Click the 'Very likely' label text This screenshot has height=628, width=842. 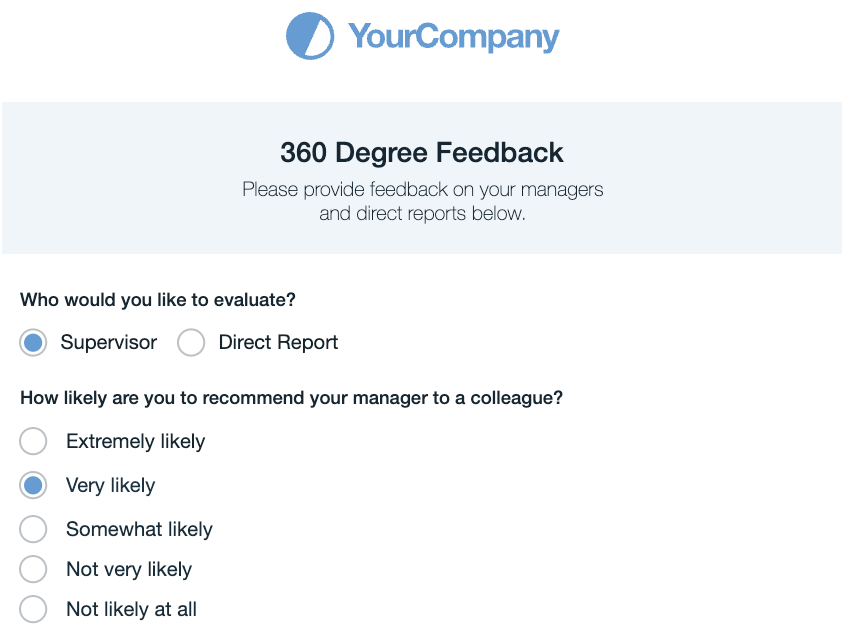click(x=110, y=485)
